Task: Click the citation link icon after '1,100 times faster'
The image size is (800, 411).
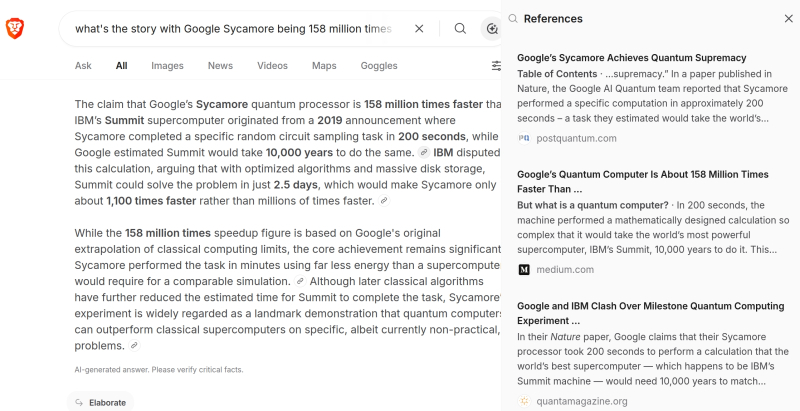Action: point(384,201)
